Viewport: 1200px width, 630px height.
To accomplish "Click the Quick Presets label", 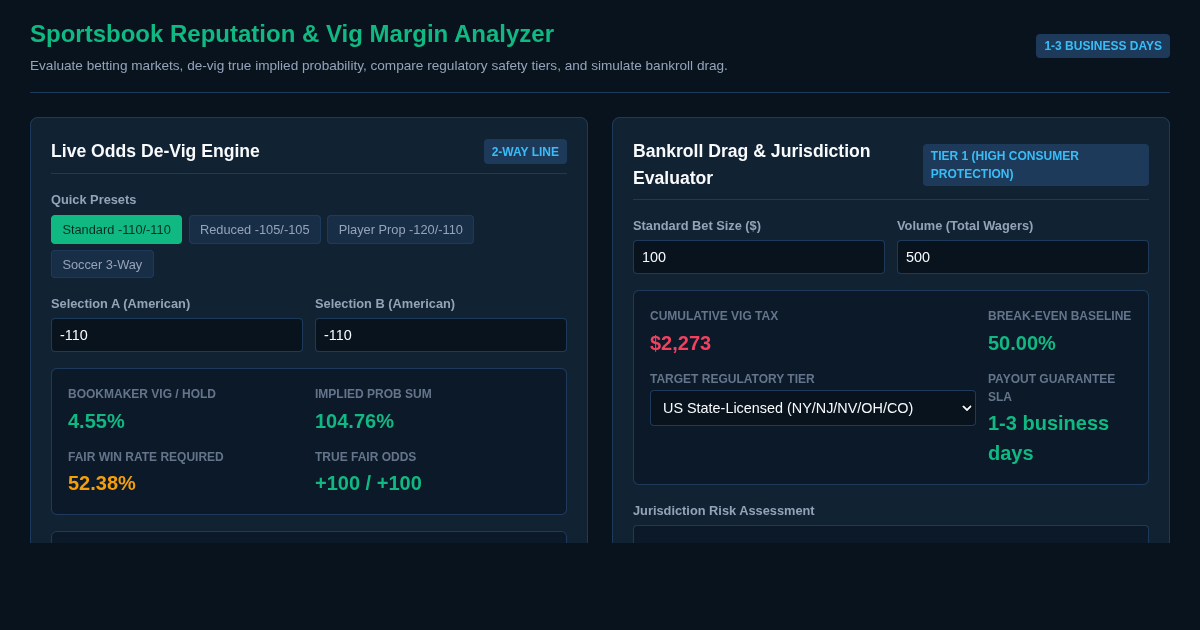I will pyautogui.click(x=94, y=199).
